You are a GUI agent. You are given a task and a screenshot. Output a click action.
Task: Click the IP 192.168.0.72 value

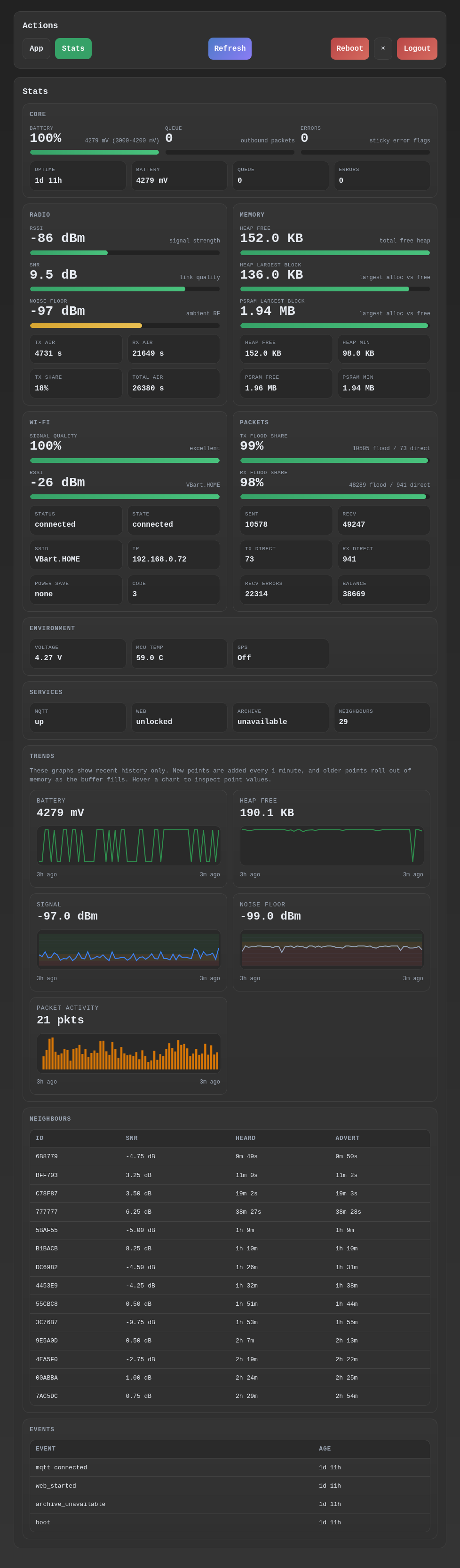159,559
